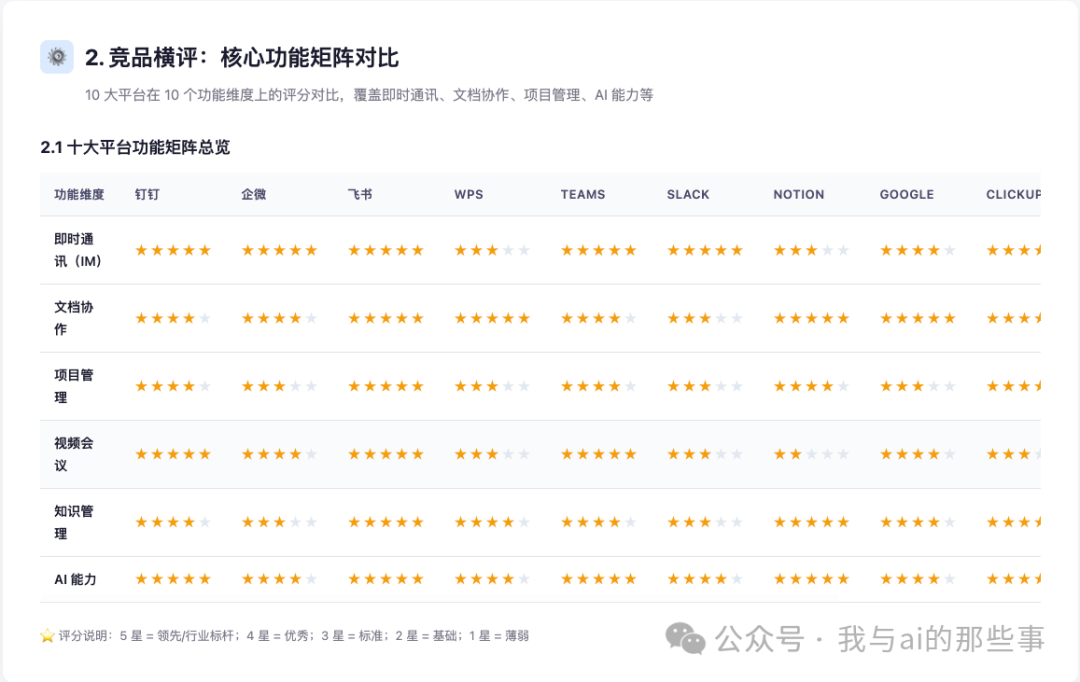Click WPS star rating for 视频会议
Image resolution: width=1080 pixels, height=682 pixels.
pos(492,455)
